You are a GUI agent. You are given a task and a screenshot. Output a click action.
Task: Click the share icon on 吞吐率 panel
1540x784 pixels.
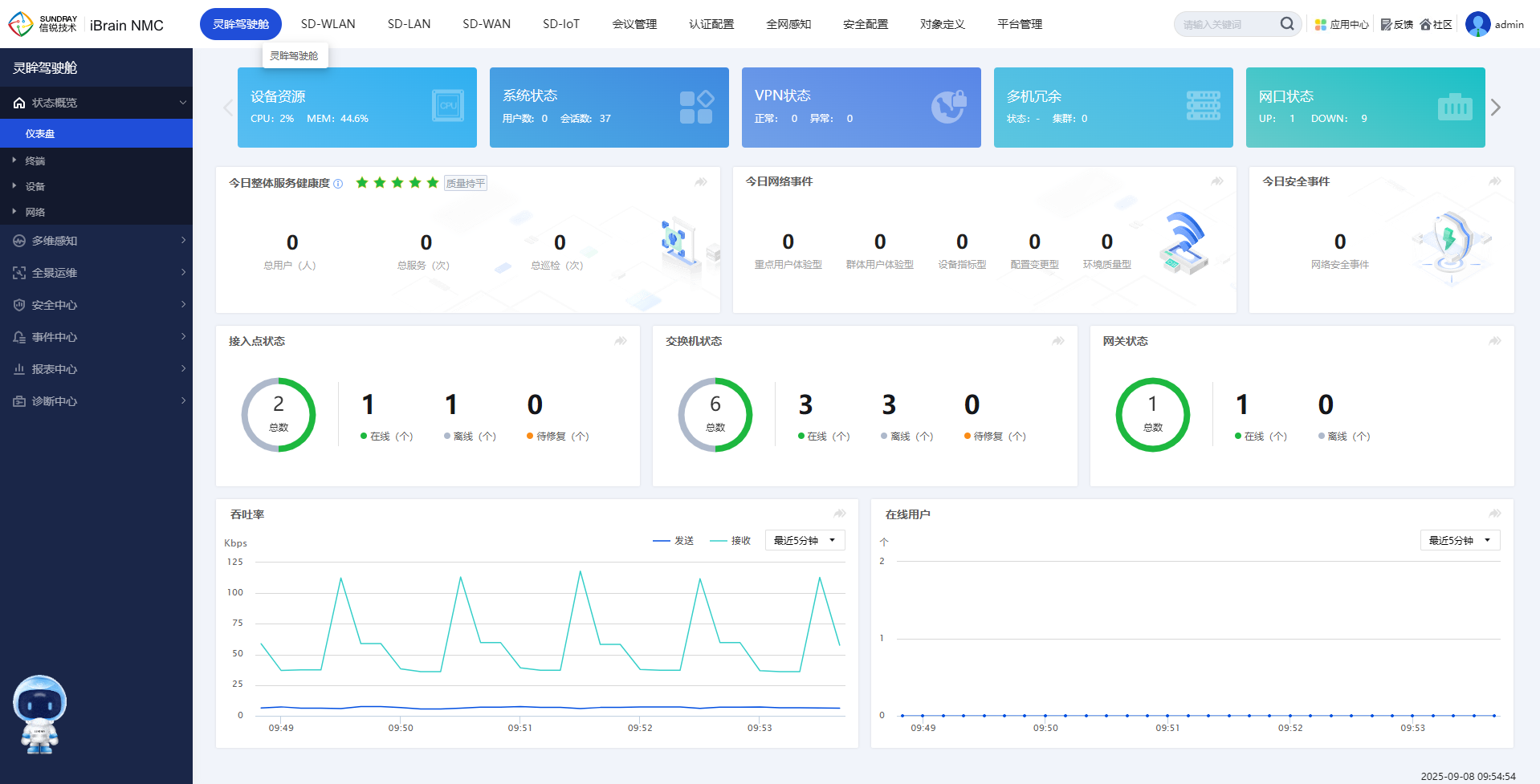pos(840,514)
